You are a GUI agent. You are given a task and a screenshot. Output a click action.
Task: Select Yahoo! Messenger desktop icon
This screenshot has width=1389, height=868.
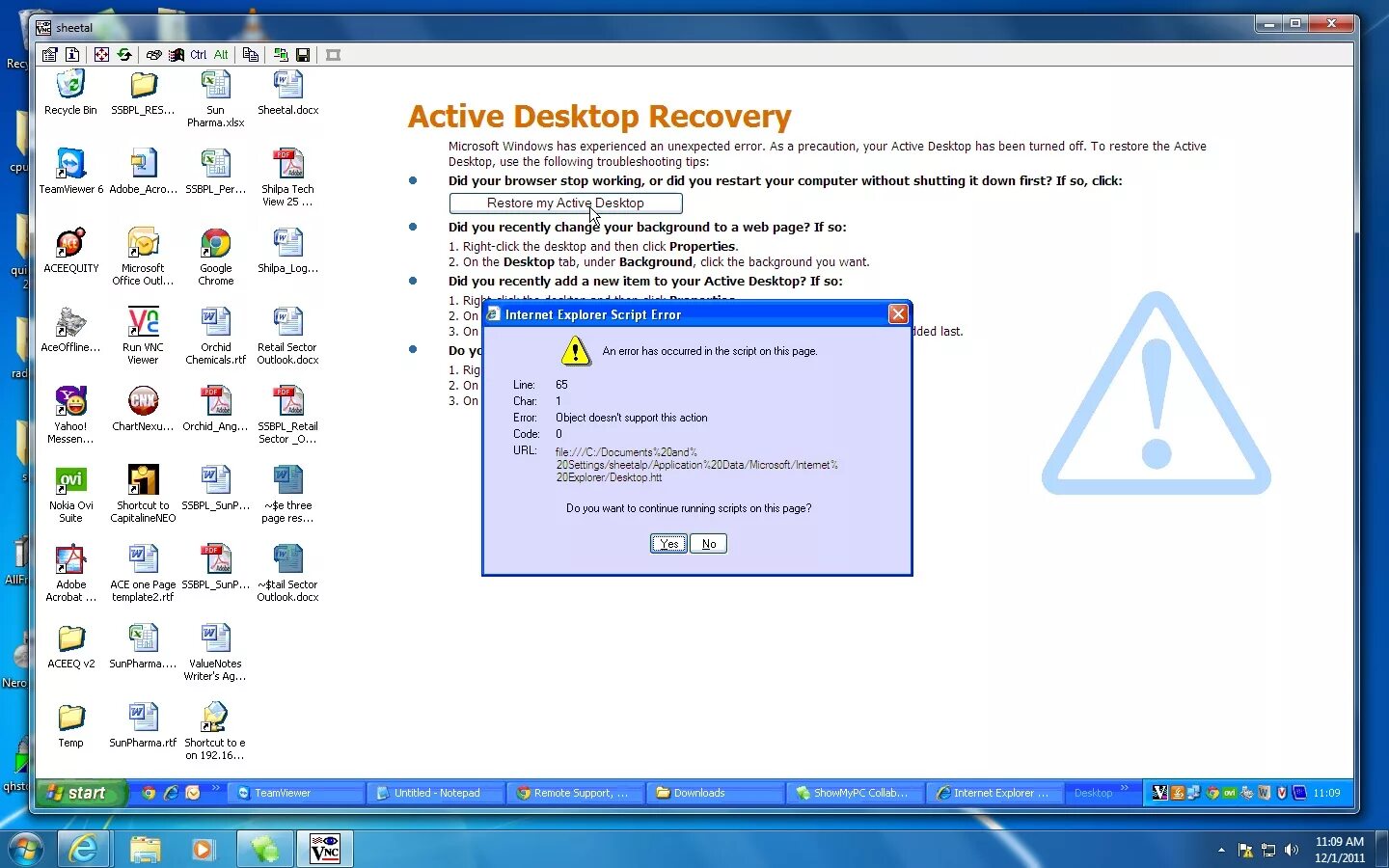click(x=70, y=415)
